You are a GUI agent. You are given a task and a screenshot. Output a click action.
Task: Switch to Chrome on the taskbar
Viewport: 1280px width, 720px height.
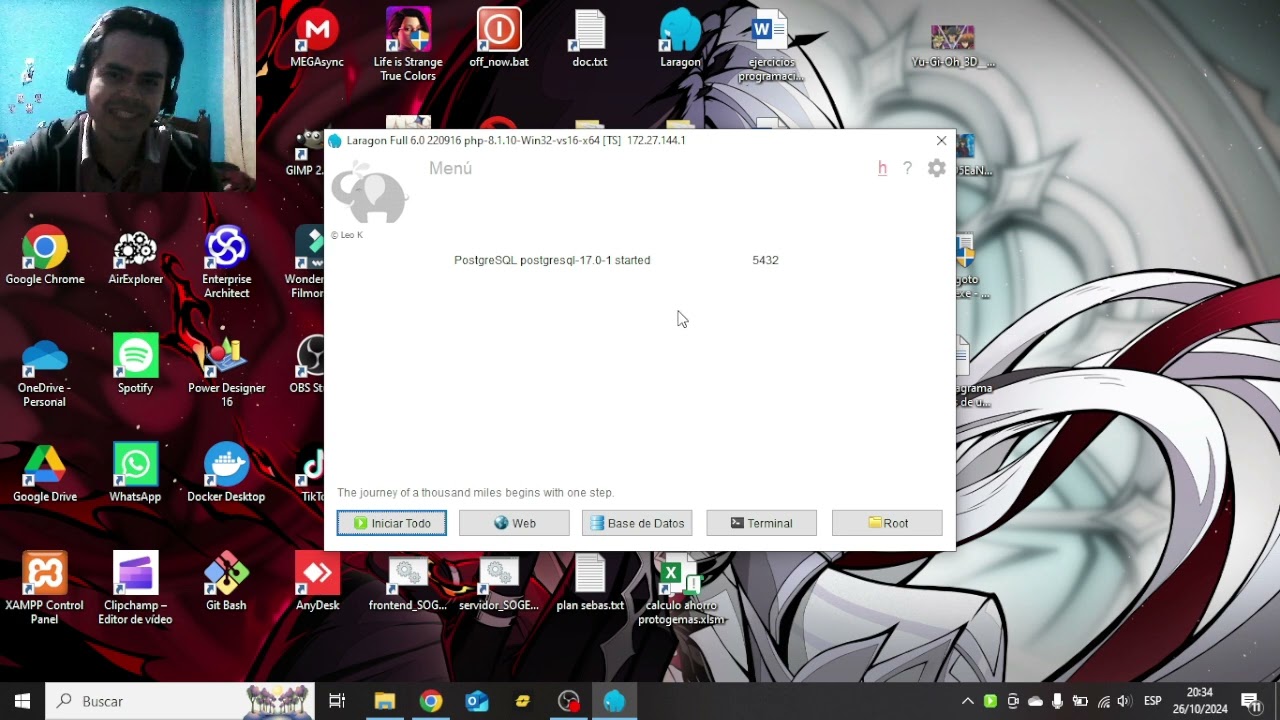pos(431,701)
